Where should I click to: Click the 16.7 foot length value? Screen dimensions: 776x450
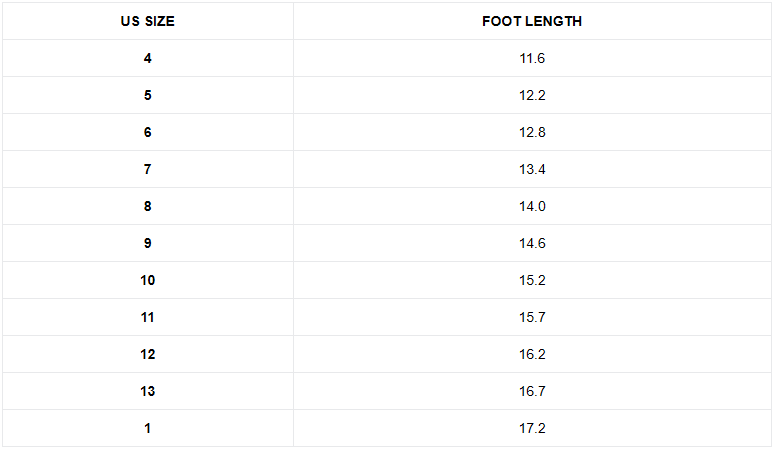pos(532,391)
